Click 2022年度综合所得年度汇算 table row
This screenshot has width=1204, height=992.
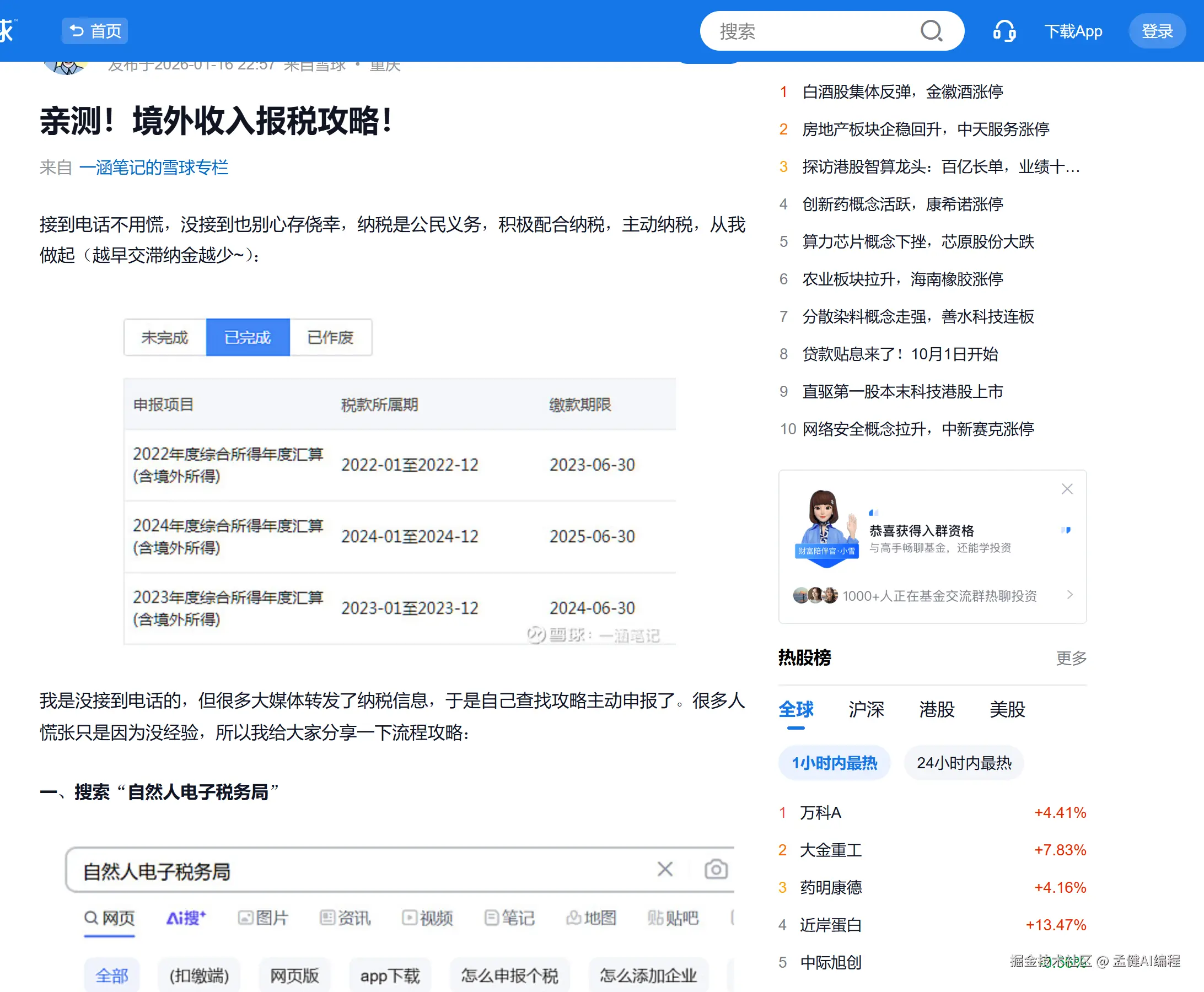coord(400,465)
